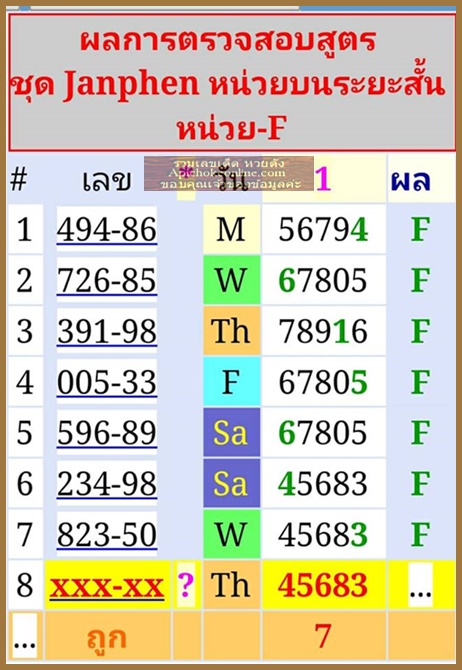Click the เลข column header
Screen dimensions: 462x670
tap(106, 179)
